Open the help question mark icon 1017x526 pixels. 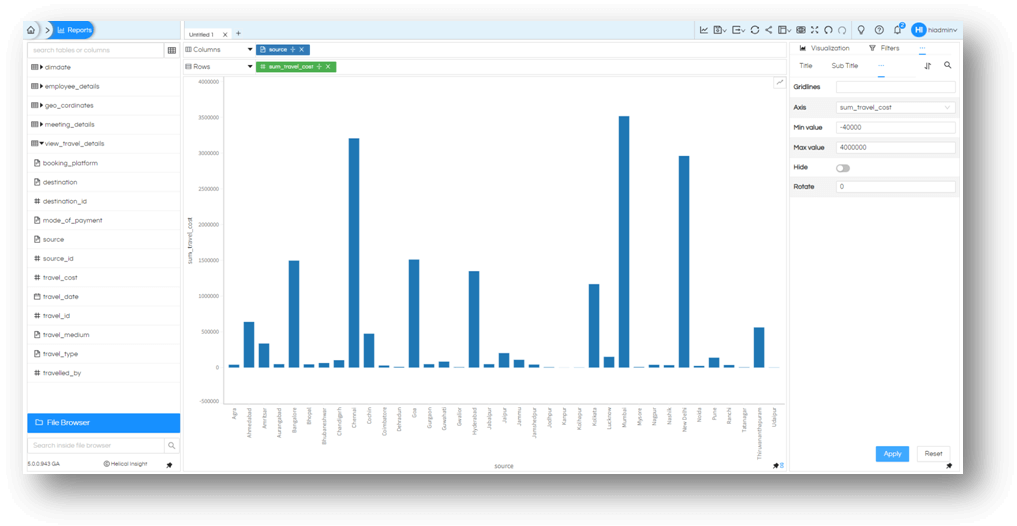[879, 30]
